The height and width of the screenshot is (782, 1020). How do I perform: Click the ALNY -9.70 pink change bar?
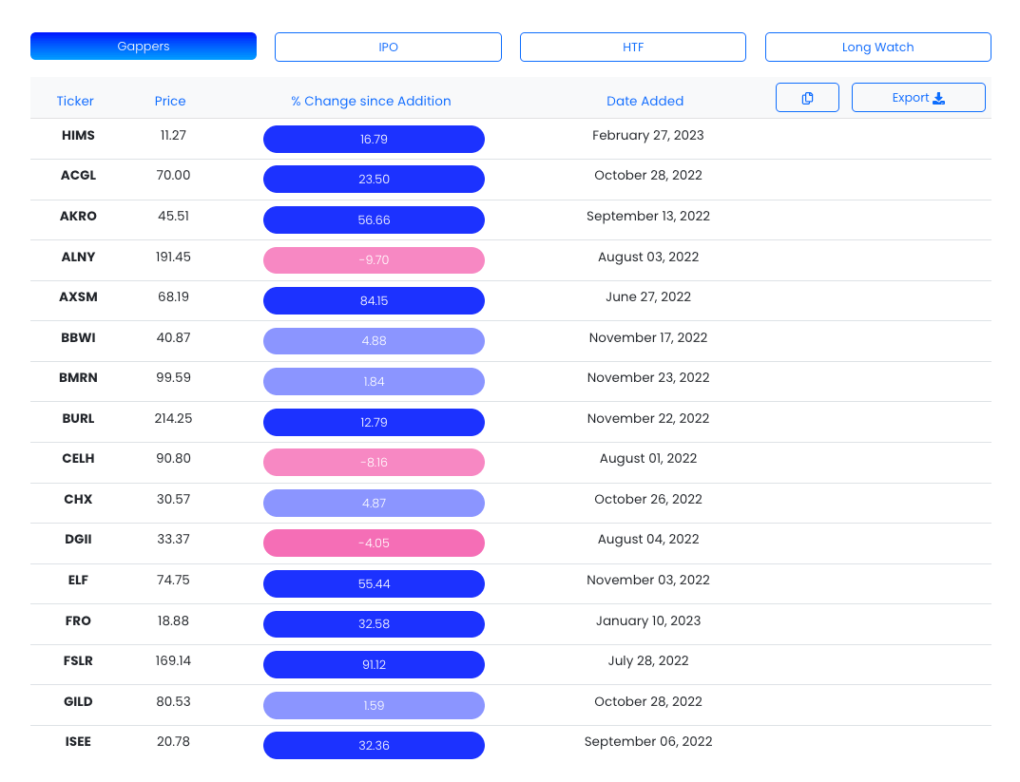point(374,260)
